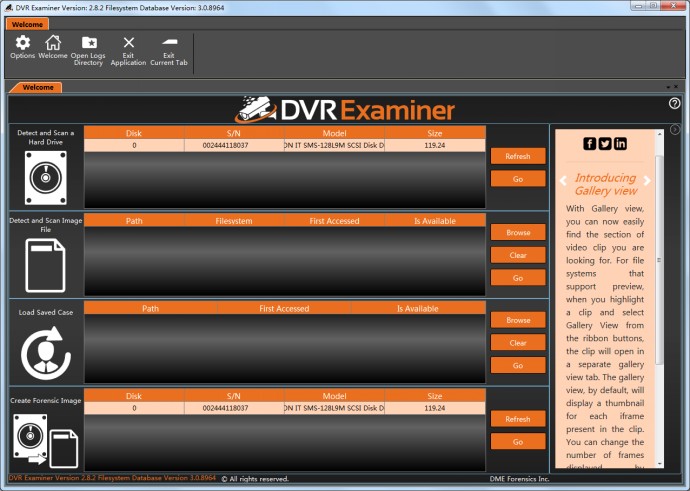Select the Welcome ribbon tab
The width and height of the screenshot is (690, 491).
pos(27,24)
